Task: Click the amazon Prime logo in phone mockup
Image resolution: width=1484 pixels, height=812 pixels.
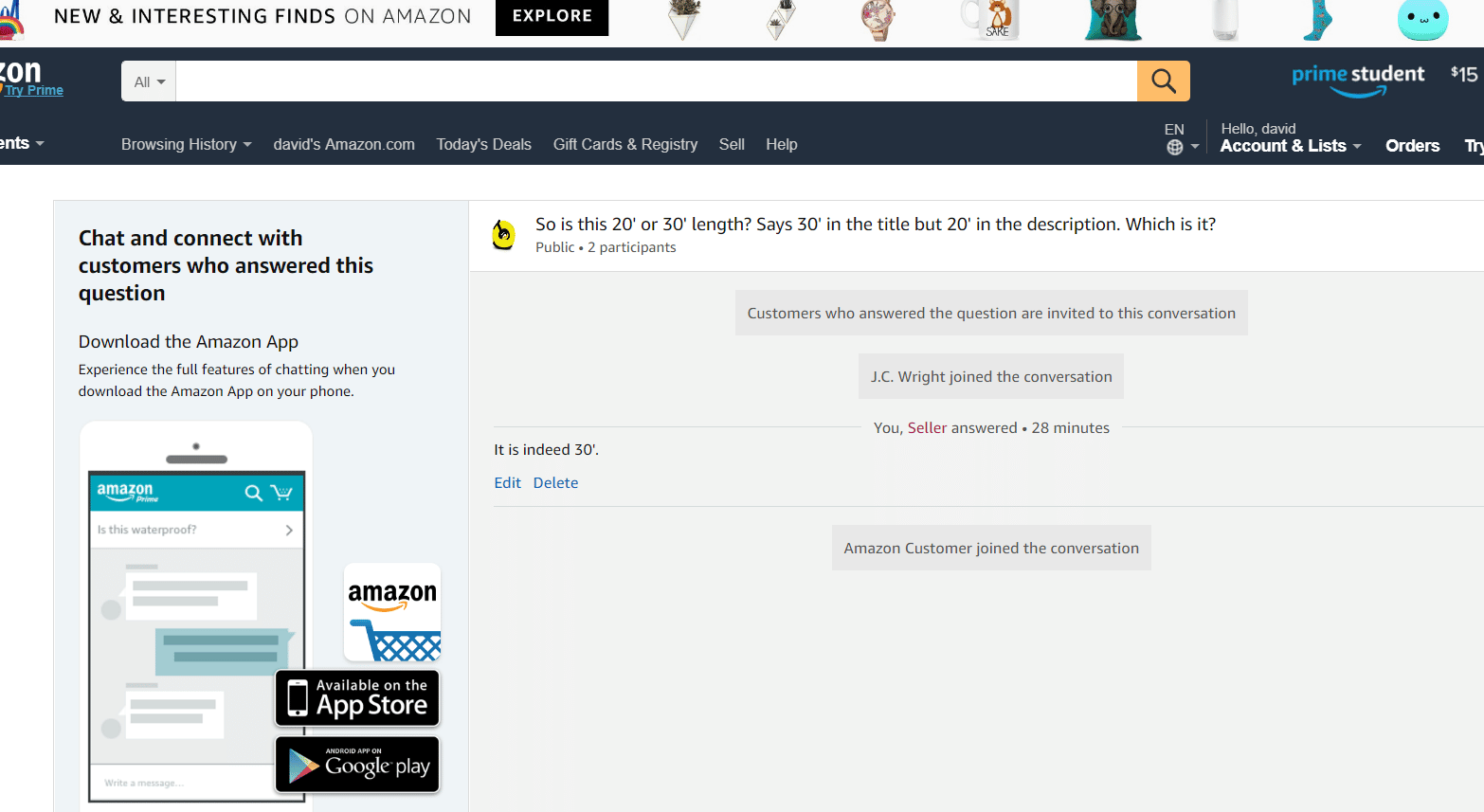Action: (x=127, y=491)
